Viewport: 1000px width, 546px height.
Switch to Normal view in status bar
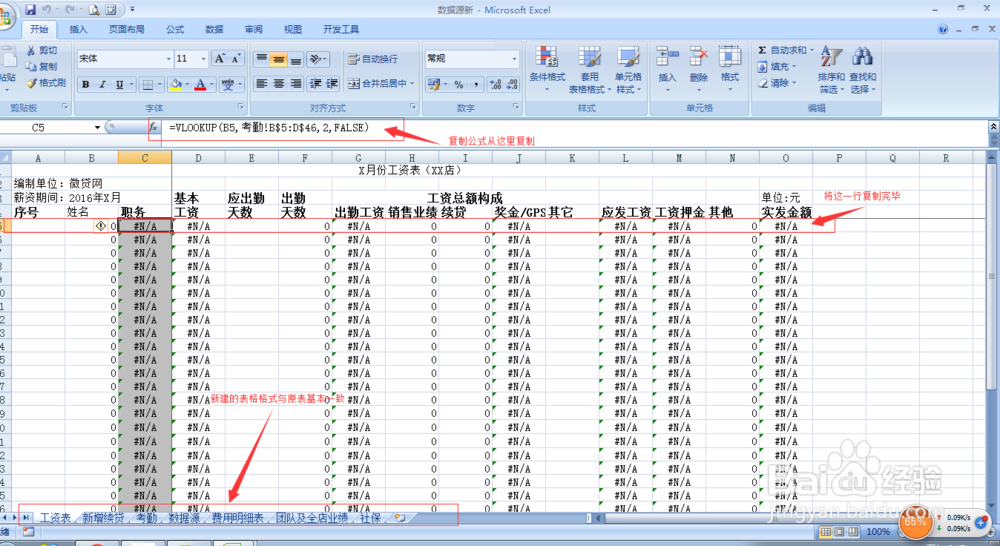[x=826, y=532]
